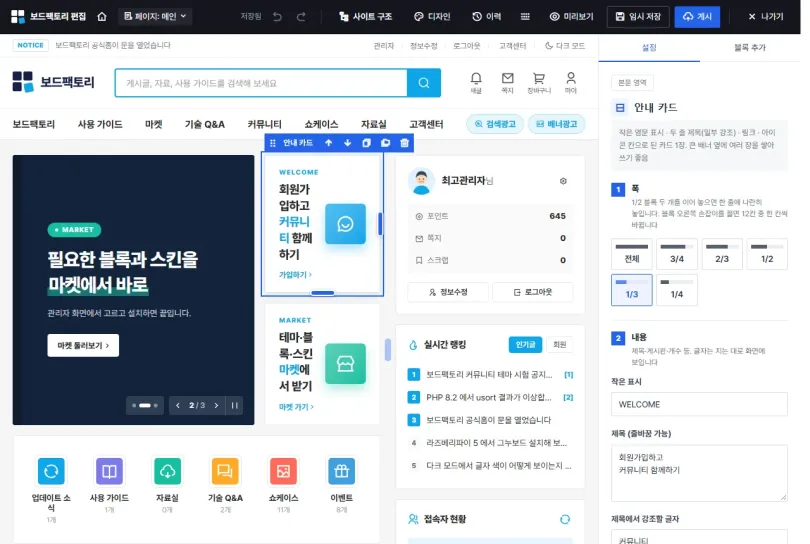The height and width of the screenshot is (544, 810).
Task: Follow the 마켓 가기 link
Action: point(296,407)
